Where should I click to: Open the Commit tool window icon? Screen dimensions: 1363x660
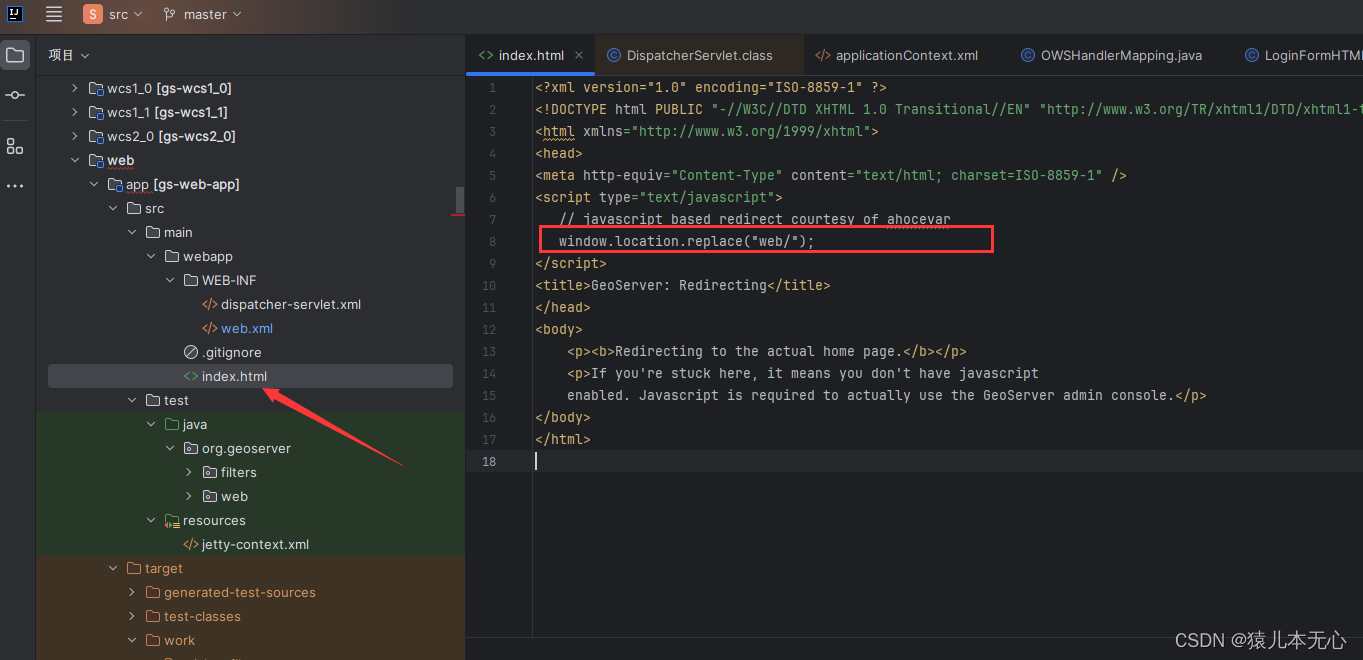(15, 95)
